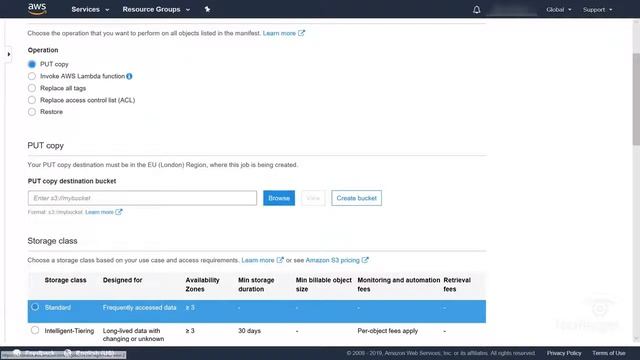Click the Feedback footer button
The width and height of the screenshot is (640, 360).
click(x=34, y=353)
